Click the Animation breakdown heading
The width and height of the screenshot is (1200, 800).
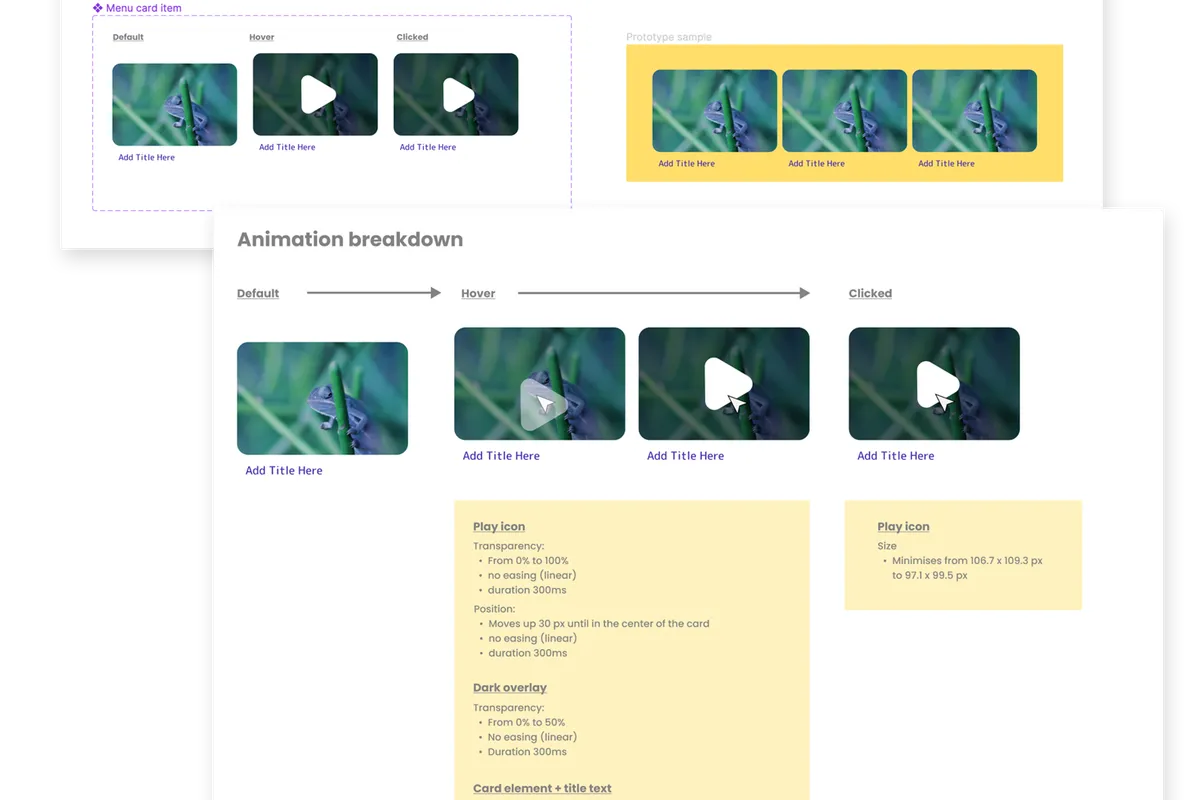pyautogui.click(x=350, y=240)
